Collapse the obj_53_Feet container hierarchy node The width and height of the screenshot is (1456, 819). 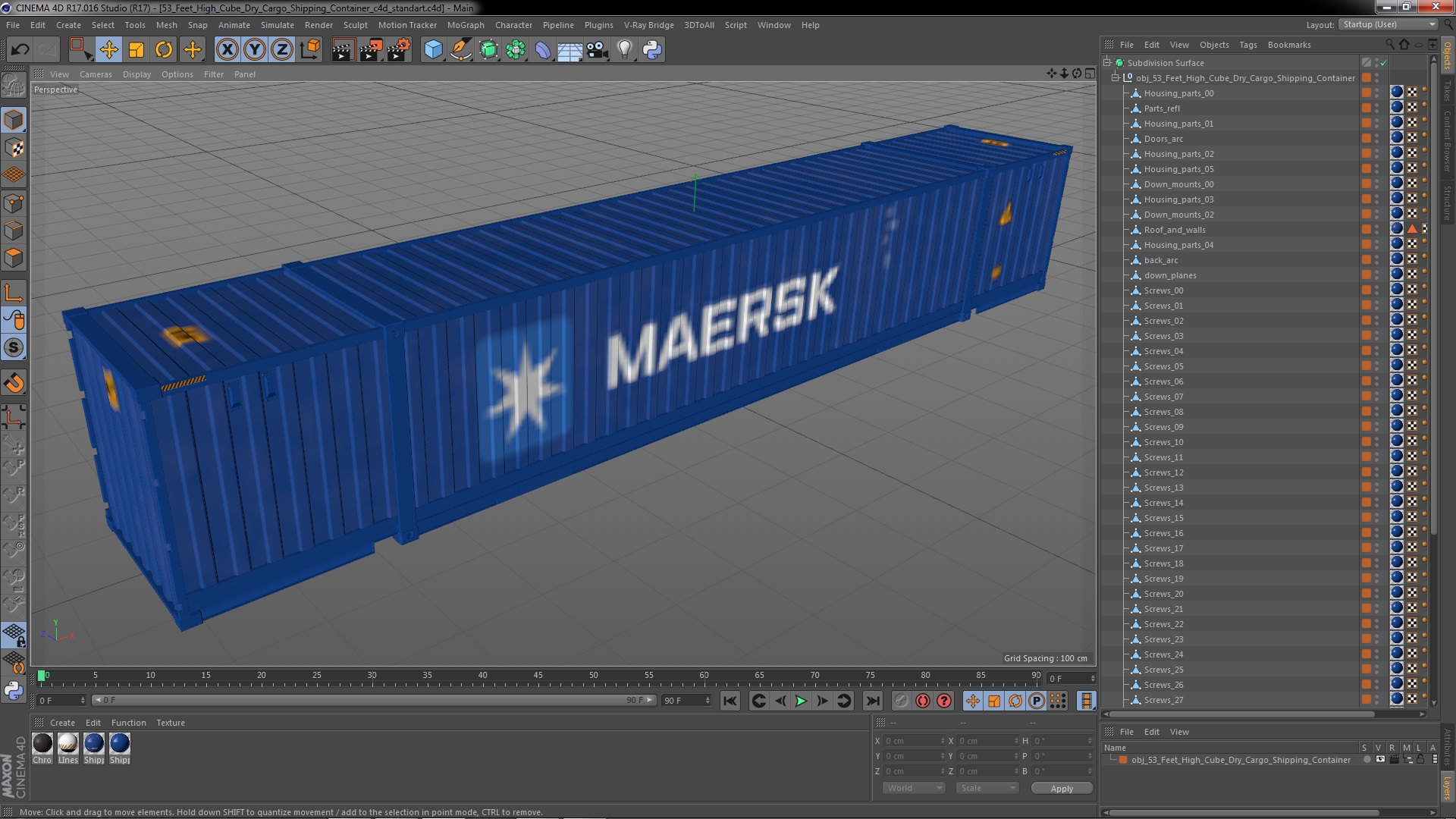click(1116, 78)
